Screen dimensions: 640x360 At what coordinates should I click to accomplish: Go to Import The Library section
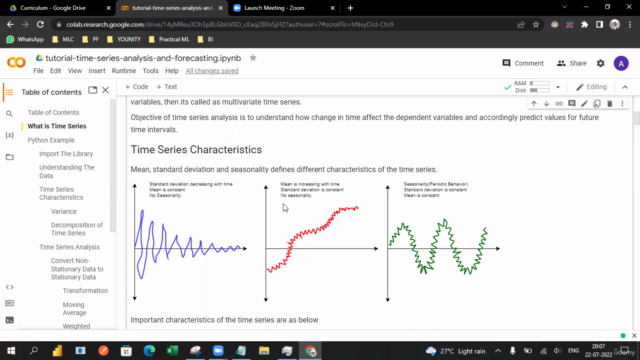point(66,153)
